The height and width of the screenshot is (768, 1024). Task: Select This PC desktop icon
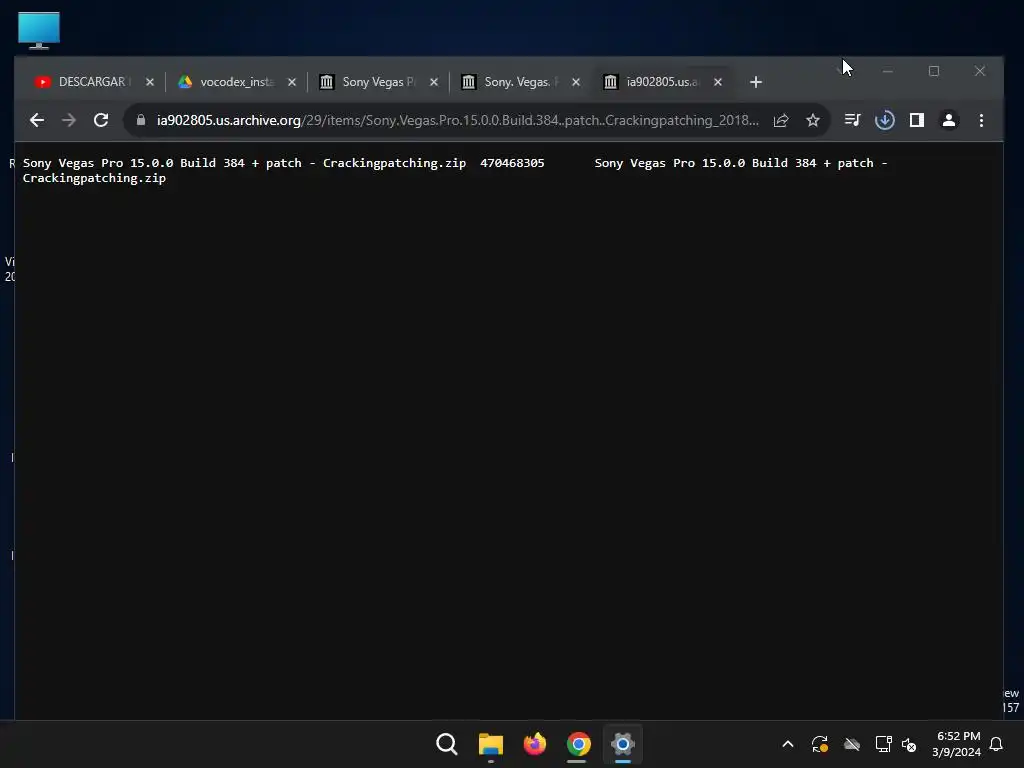pyautogui.click(x=39, y=30)
